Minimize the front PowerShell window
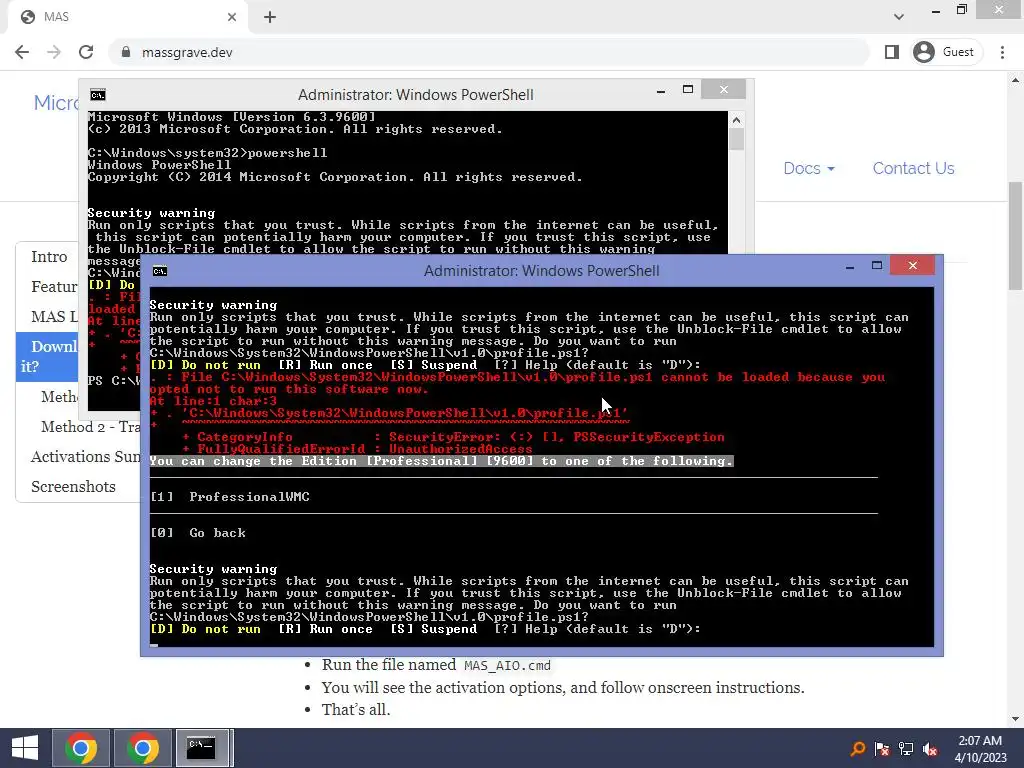1024x768 pixels. 850,266
